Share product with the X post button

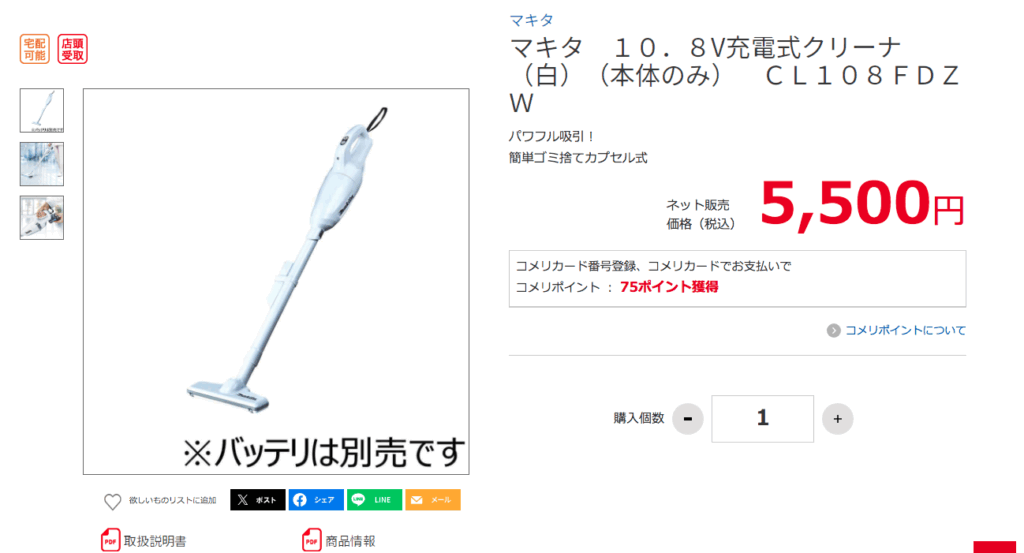point(257,500)
